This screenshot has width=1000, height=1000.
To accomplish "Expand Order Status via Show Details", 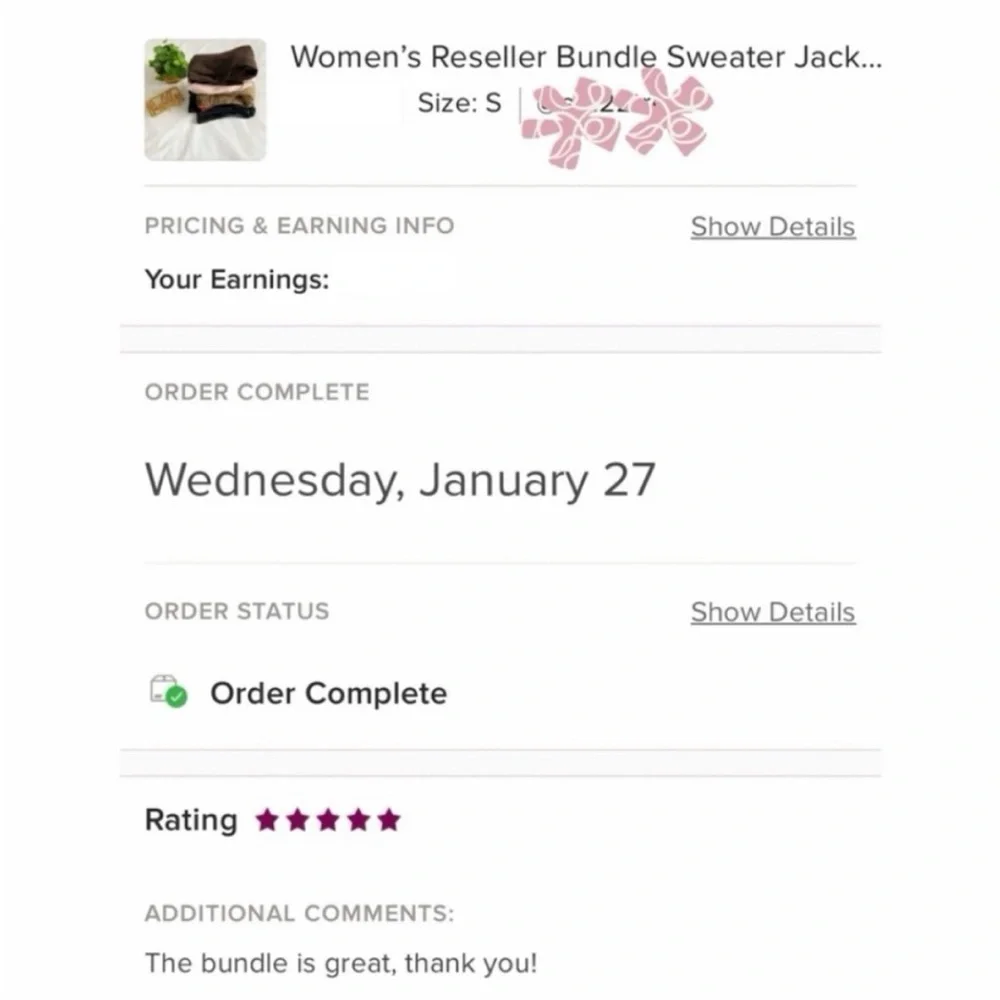I will 772,612.
